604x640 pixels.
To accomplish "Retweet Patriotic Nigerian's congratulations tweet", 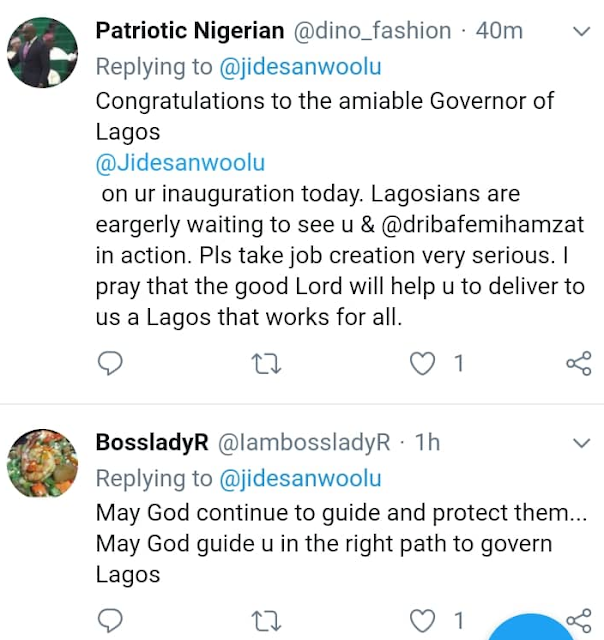I will pyautogui.click(x=268, y=364).
